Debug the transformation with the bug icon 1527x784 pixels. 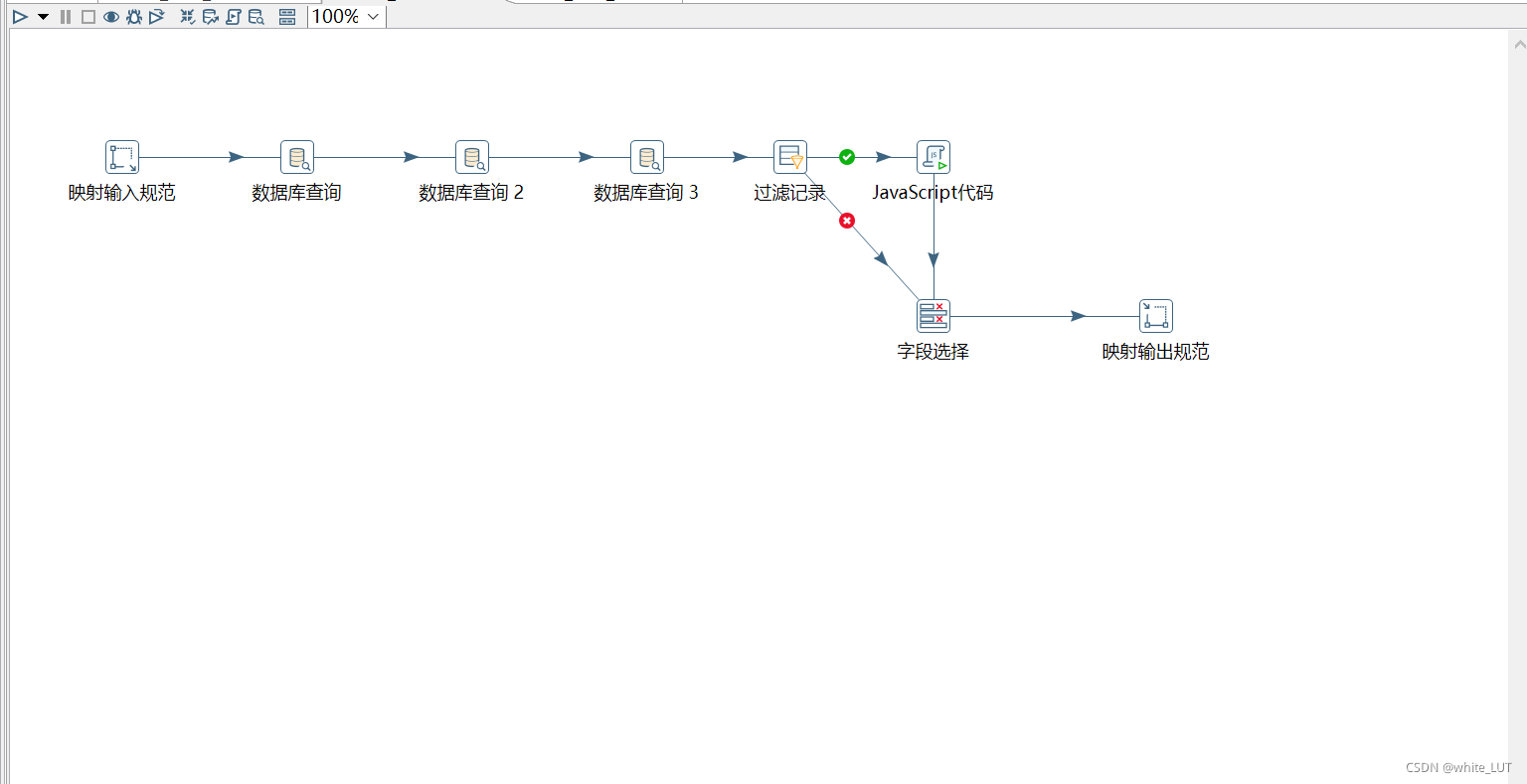(x=134, y=17)
